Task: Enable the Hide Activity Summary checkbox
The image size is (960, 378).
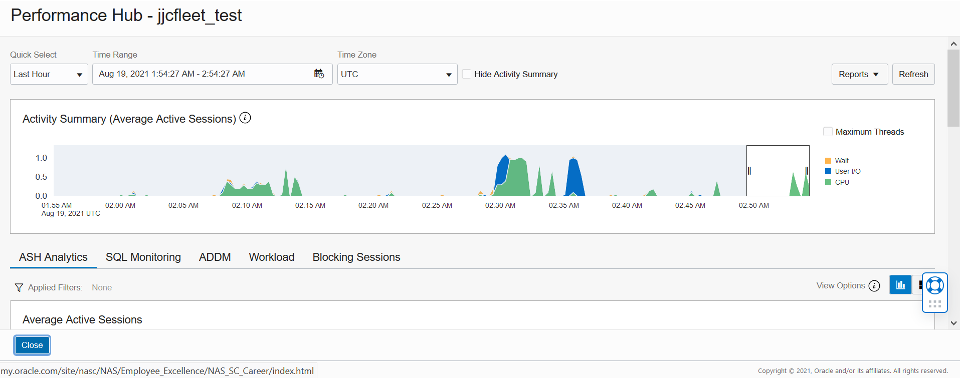Action: coord(467,74)
